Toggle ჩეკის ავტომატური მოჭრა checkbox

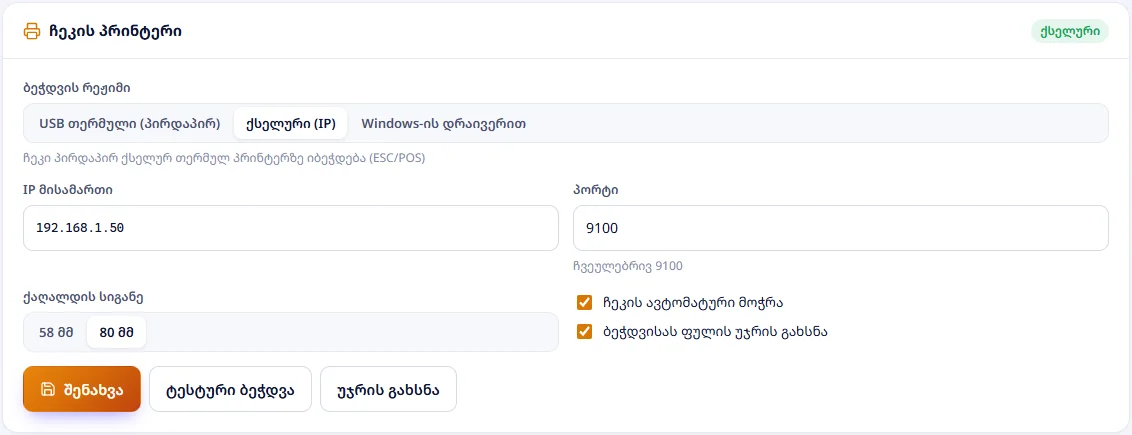(x=584, y=302)
